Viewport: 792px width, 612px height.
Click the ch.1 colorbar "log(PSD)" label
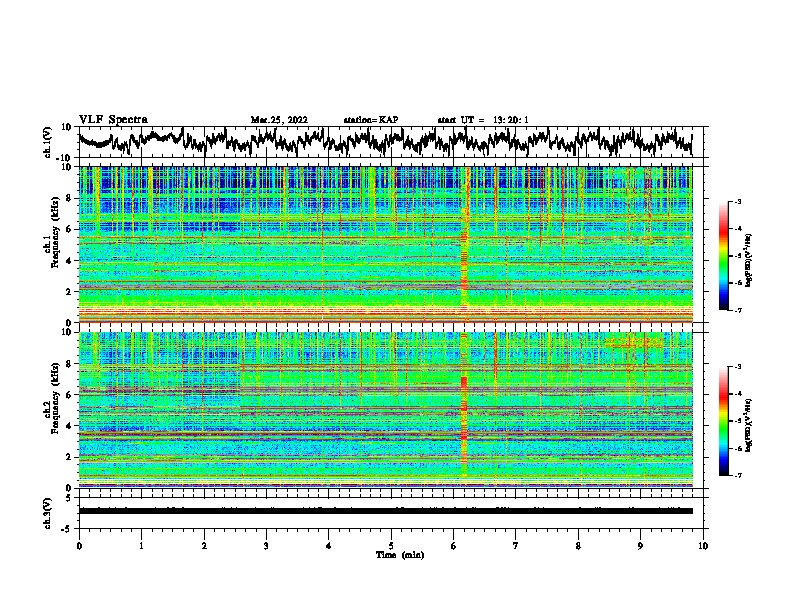[748, 261]
